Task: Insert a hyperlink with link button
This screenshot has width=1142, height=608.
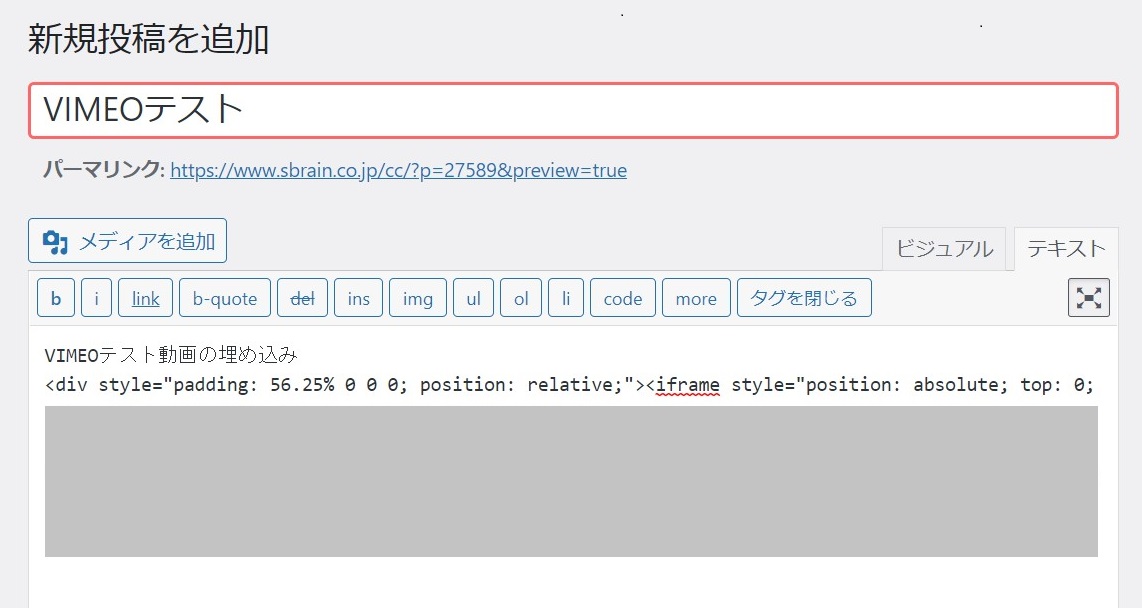Action: point(146,298)
